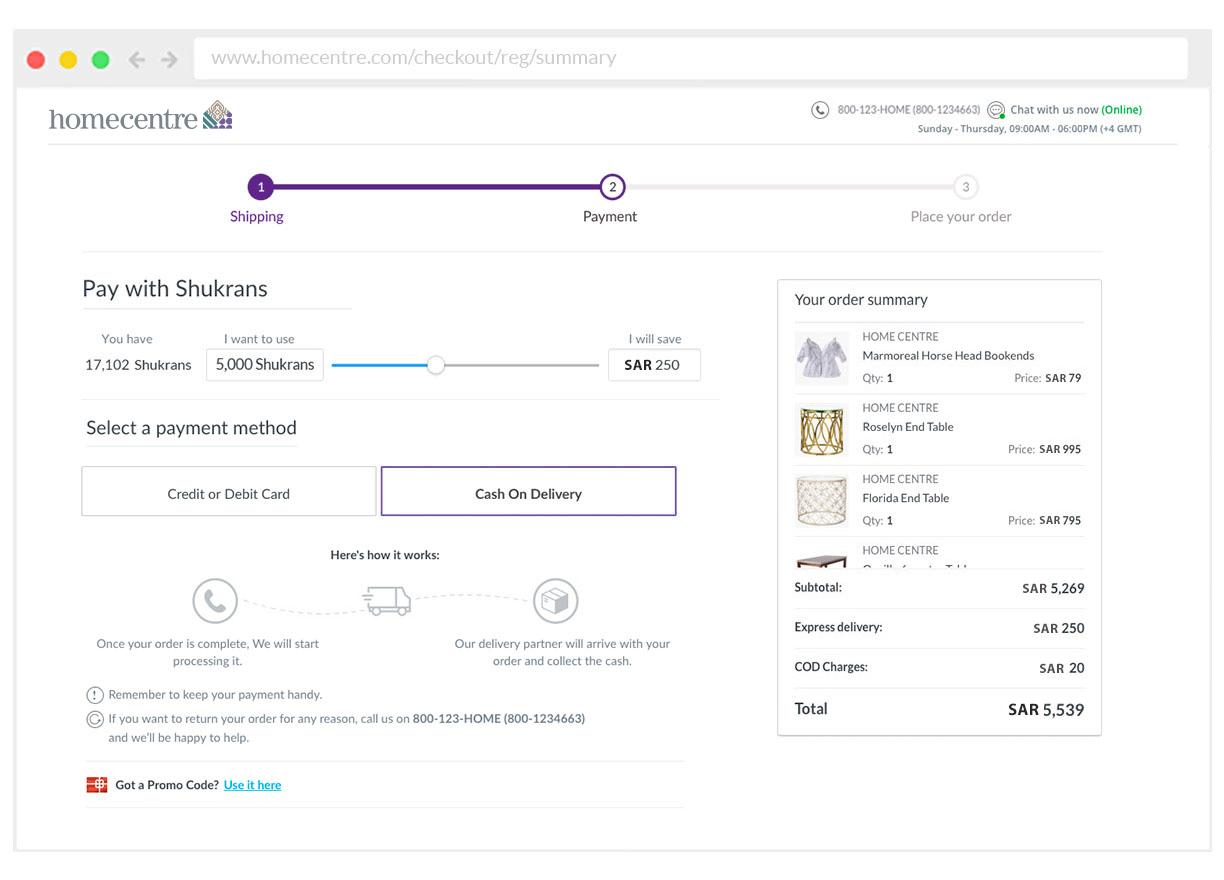Go to Shipping step 1
The width and height of the screenshot is (1224, 880).
coord(260,187)
